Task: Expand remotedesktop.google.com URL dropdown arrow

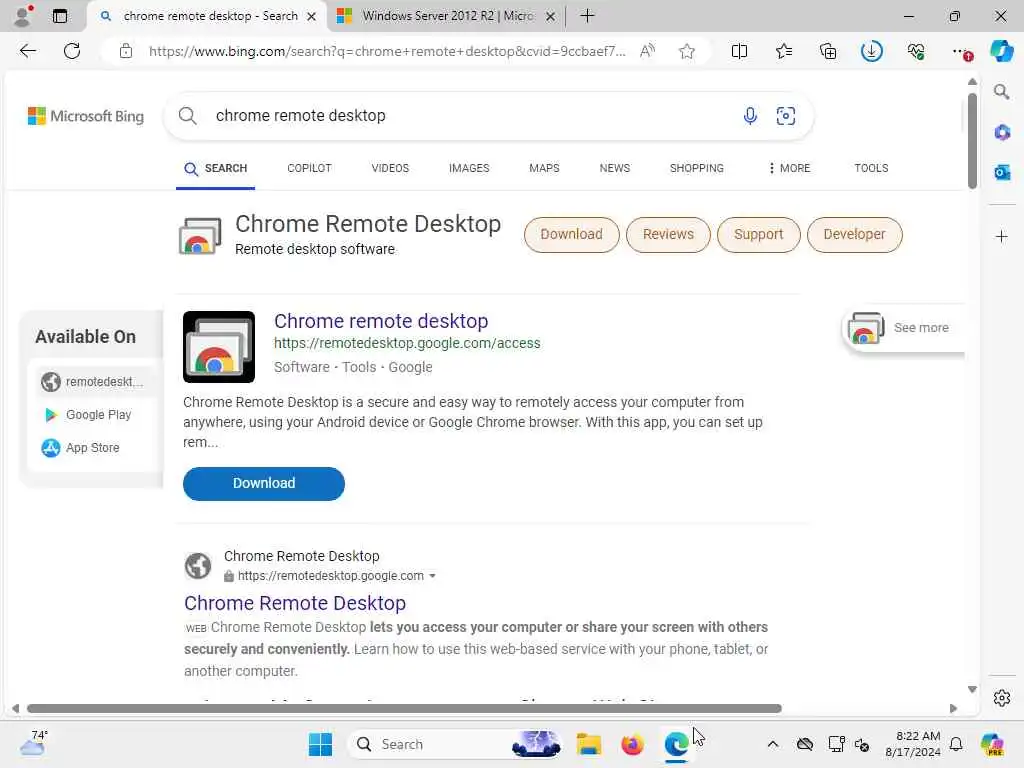Action: tap(432, 576)
